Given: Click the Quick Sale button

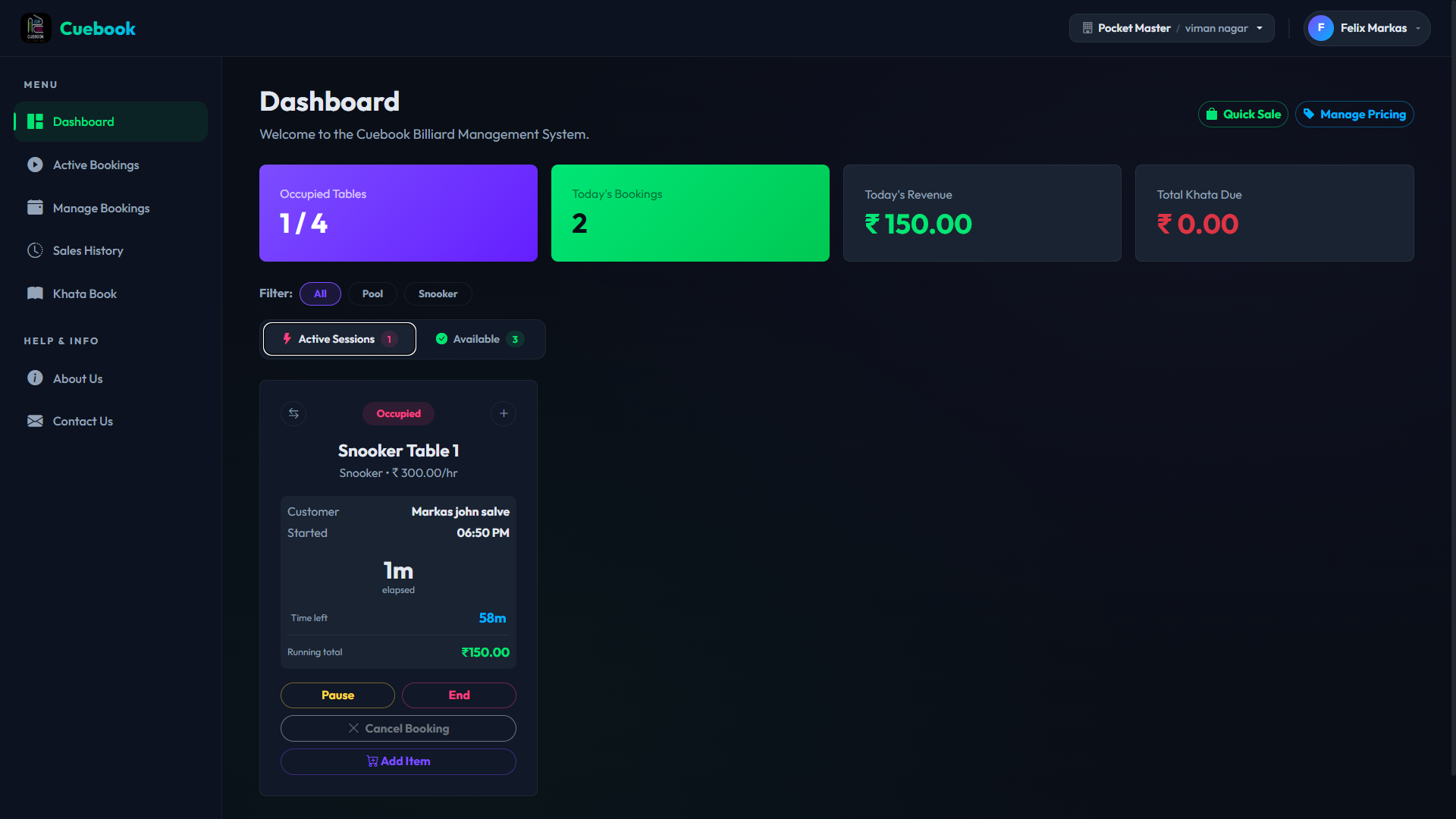Looking at the screenshot, I should [x=1243, y=115].
